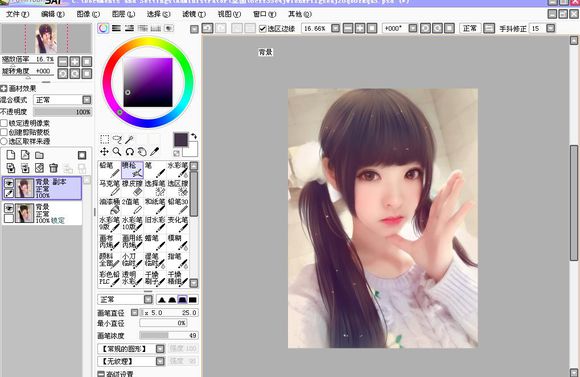Click the 正常 button in top toolbar
The width and height of the screenshot is (580, 377).
point(470,28)
